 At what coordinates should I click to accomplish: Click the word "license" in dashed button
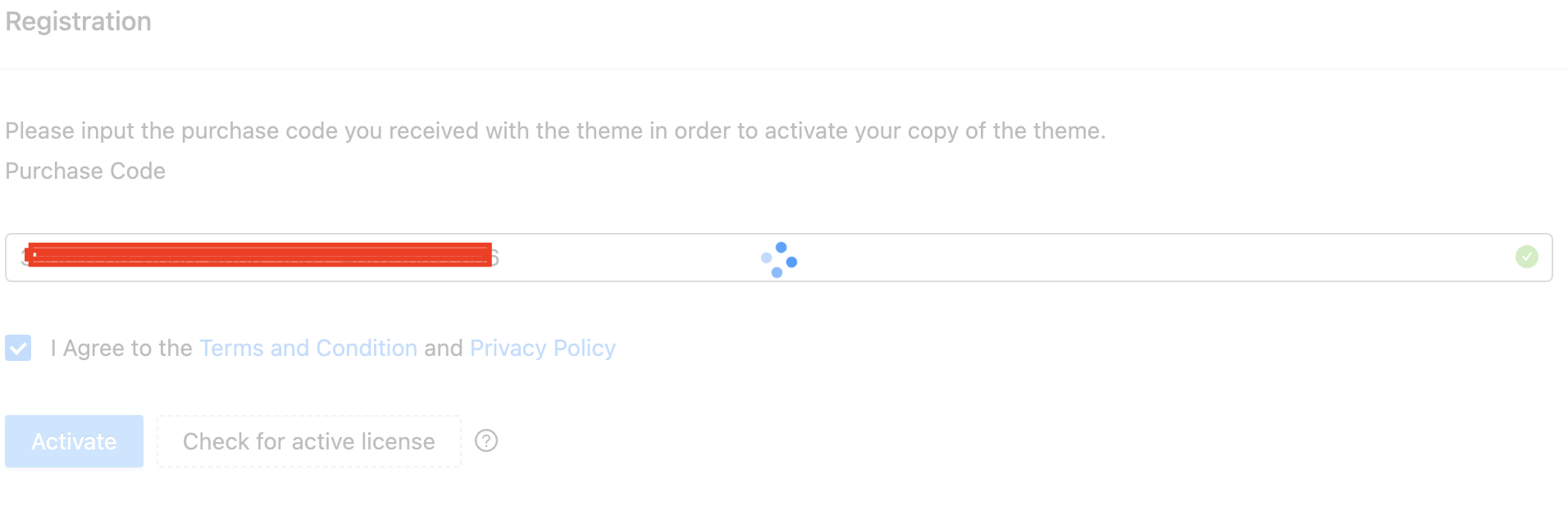click(x=398, y=441)
